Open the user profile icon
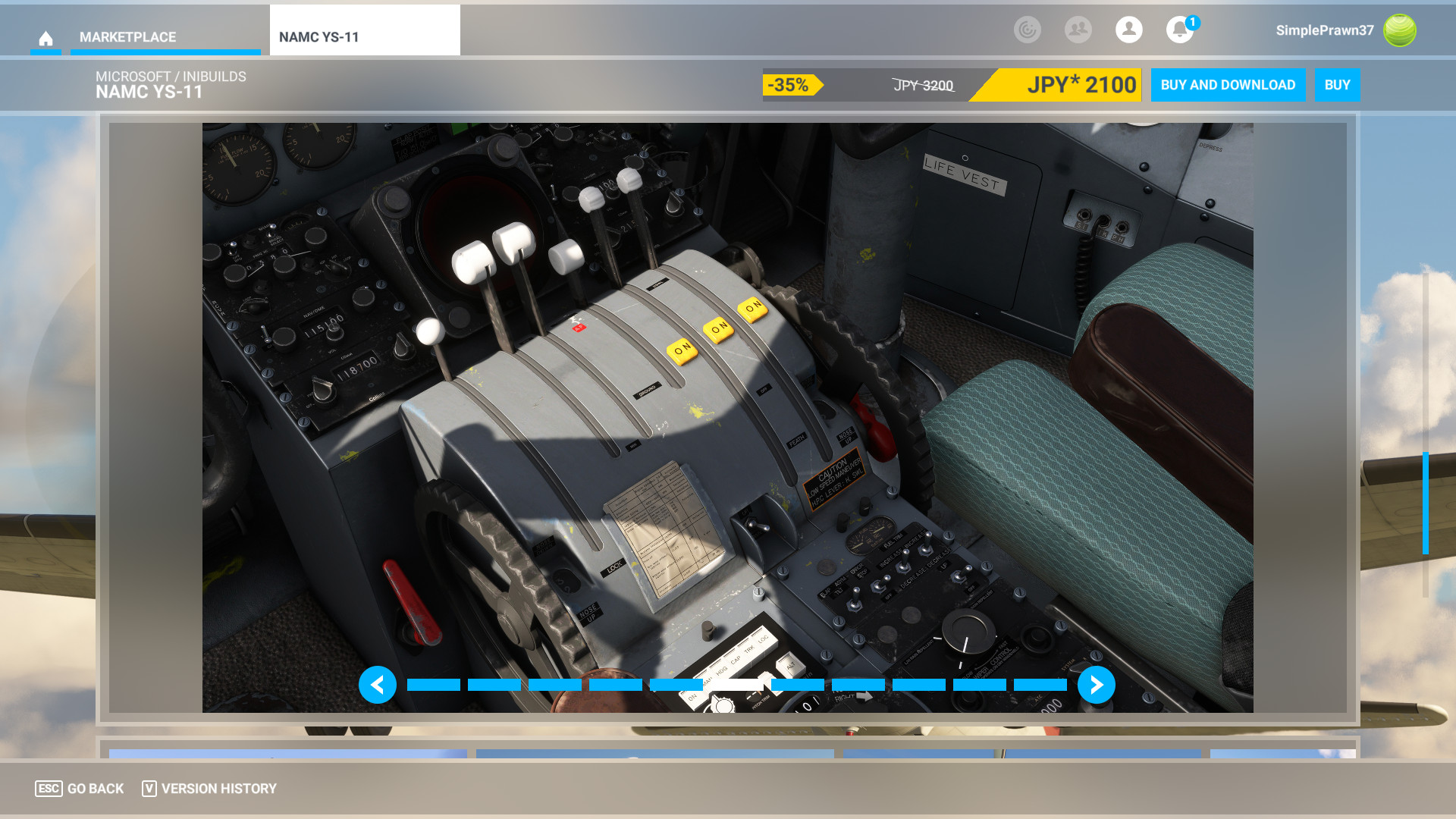Image resolution: width=1456 pixels, height=819 pixels. 1128,30
